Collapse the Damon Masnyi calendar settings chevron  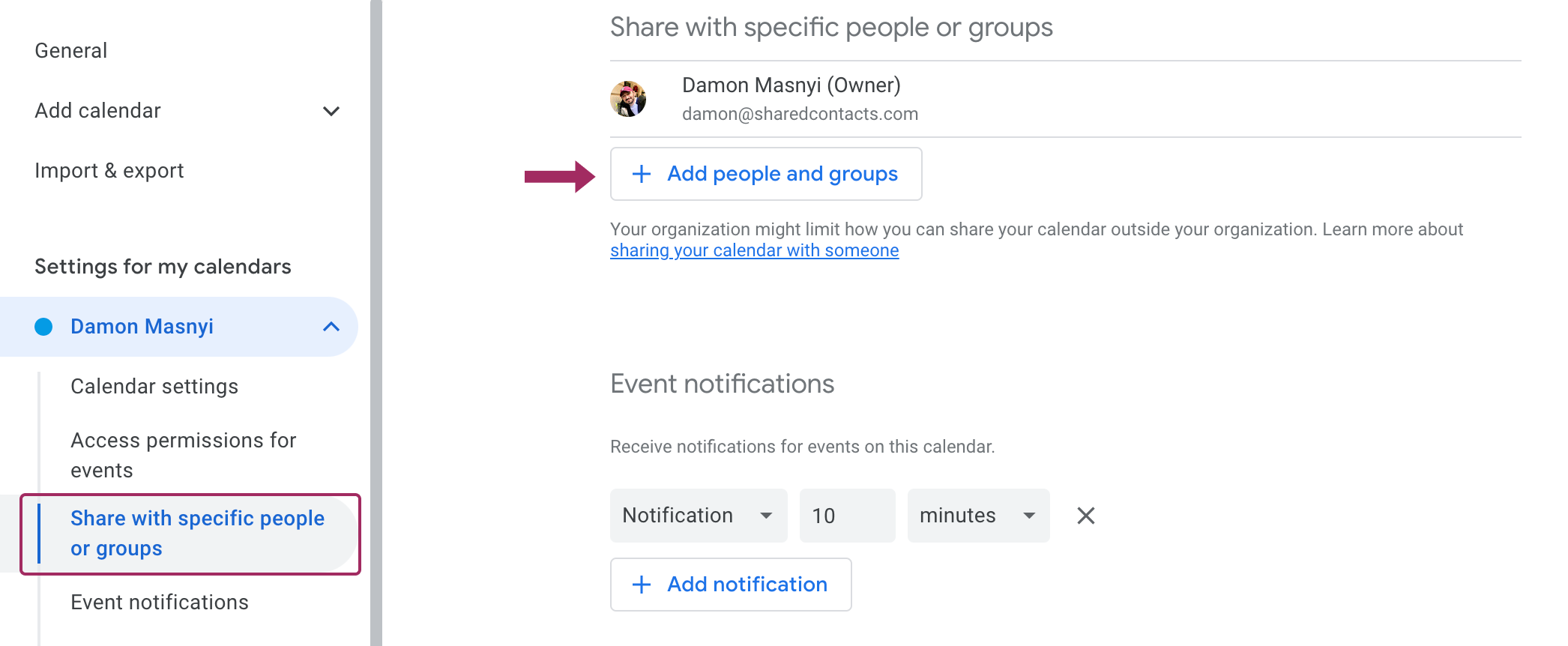[331, 327]
